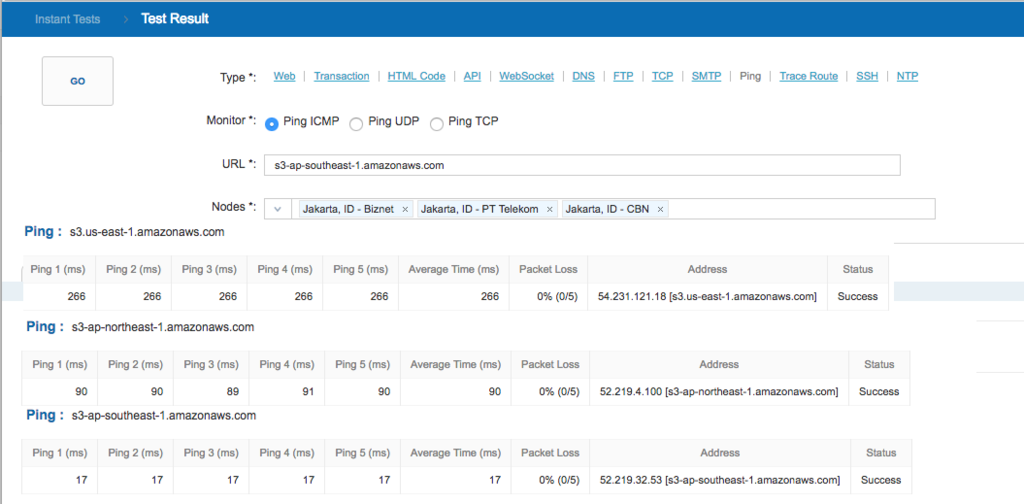Screen dimensions: 1024x504
Task: Select the SMTP test type
Action: click(x=706, y=76)
